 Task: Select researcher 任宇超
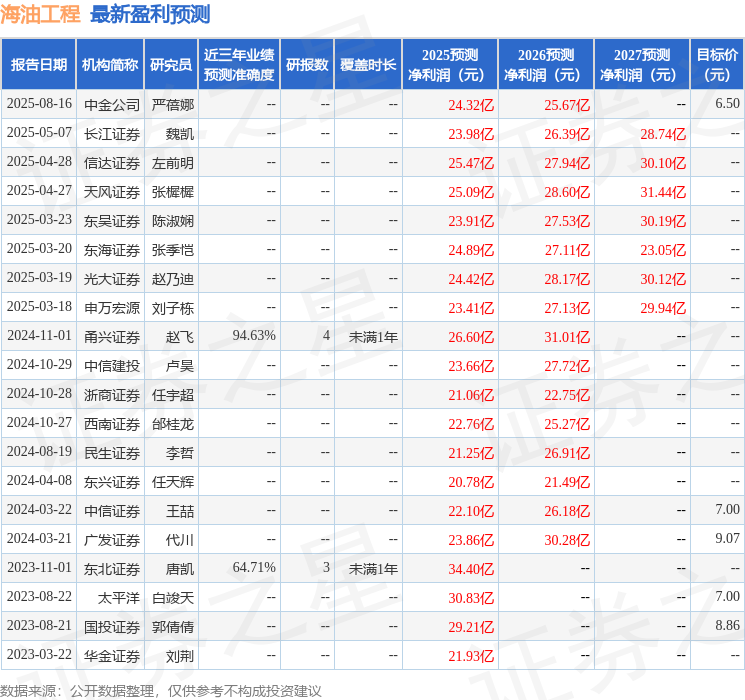[172, 395]
